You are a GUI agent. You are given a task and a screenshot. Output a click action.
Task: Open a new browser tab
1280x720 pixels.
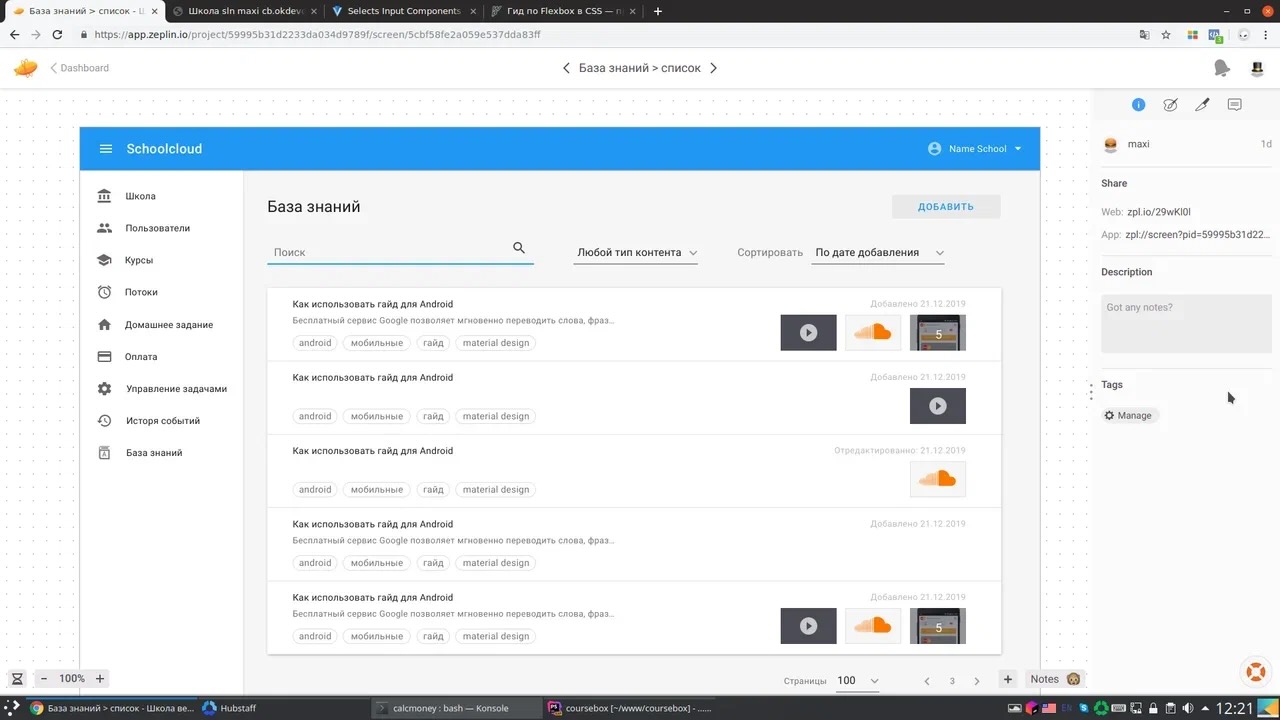pos(657,11)
